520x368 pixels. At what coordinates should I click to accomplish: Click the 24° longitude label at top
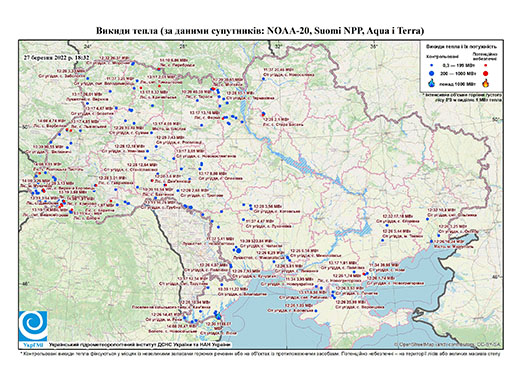pyautogui.click(x=87, y=46)
